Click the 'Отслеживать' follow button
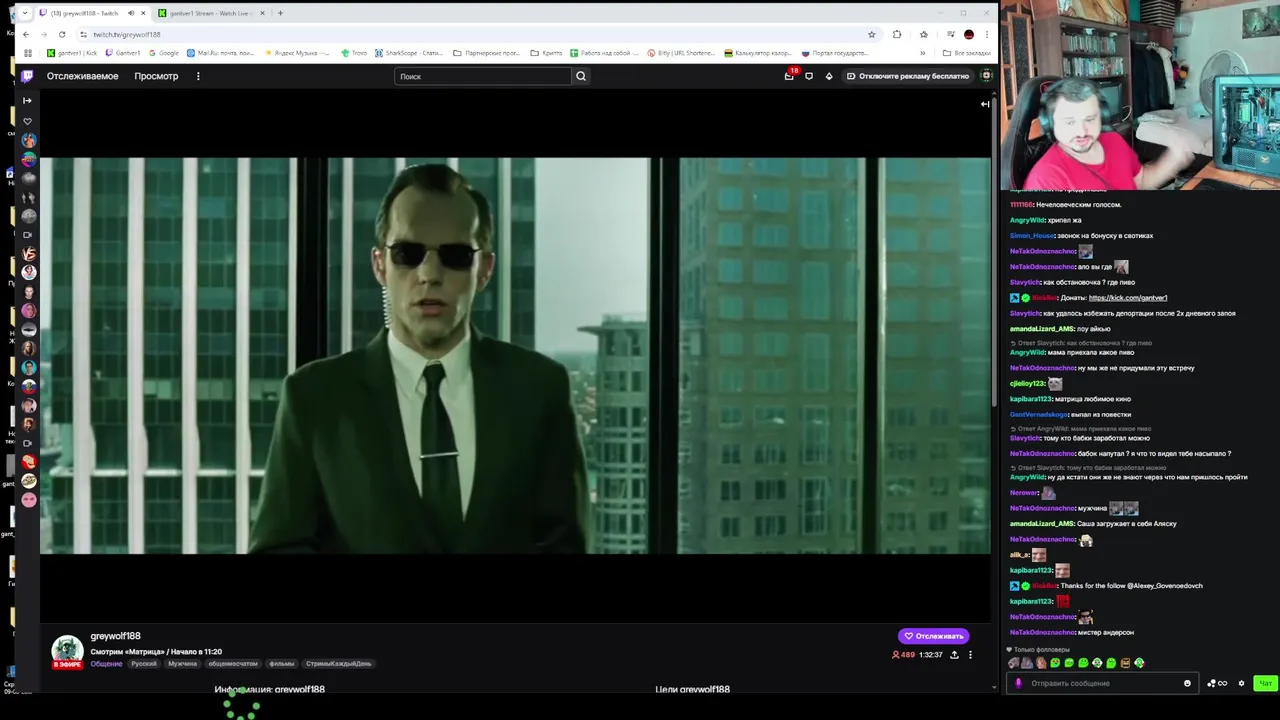1280x720 pixels. click(933, 636)
